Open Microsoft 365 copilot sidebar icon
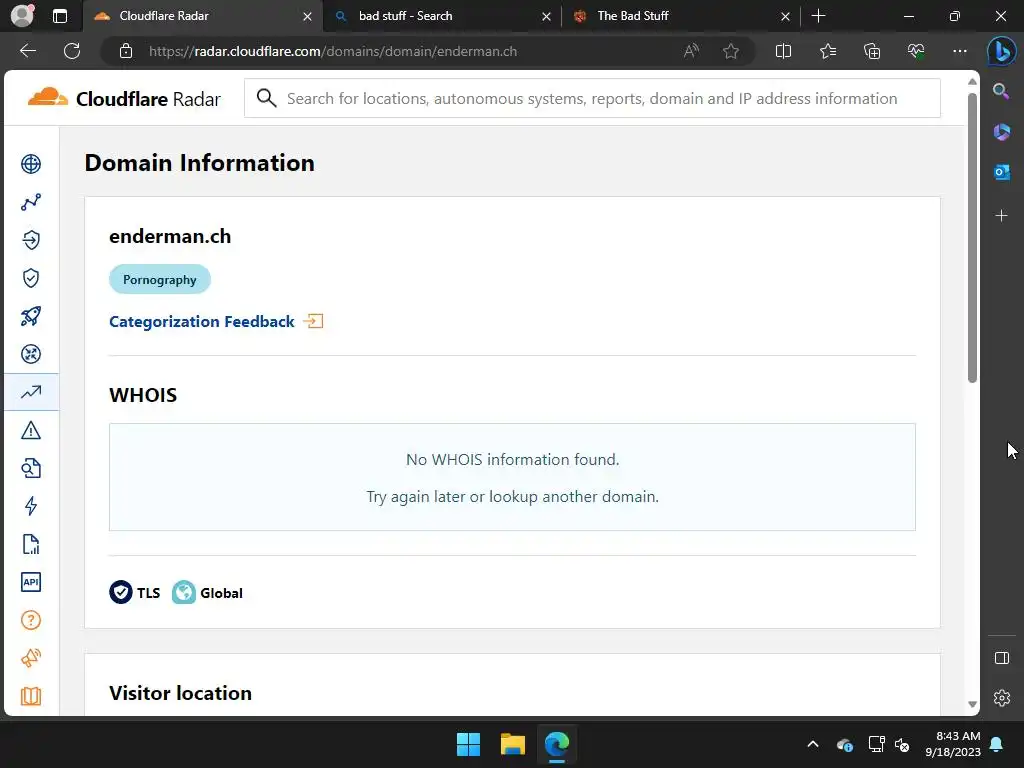 tap(1001, 132)
